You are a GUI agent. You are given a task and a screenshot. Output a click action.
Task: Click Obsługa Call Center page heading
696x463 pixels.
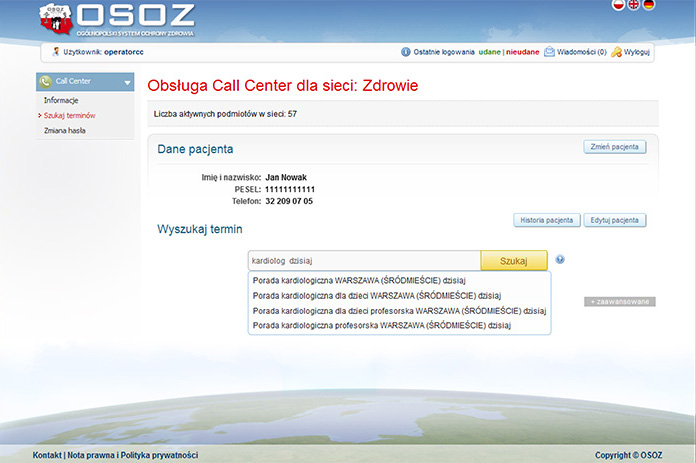(283, 85)
